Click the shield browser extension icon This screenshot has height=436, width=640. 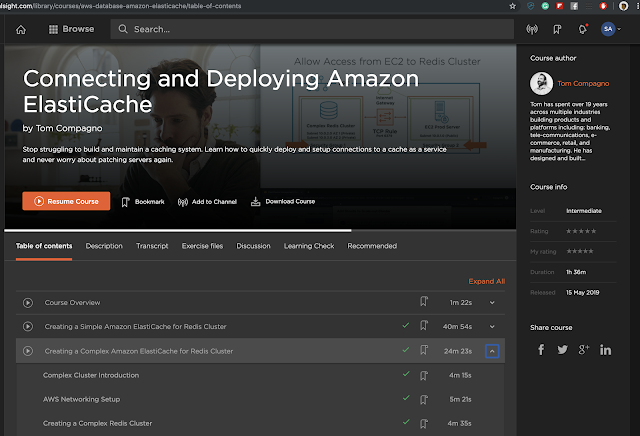[531, 6]
